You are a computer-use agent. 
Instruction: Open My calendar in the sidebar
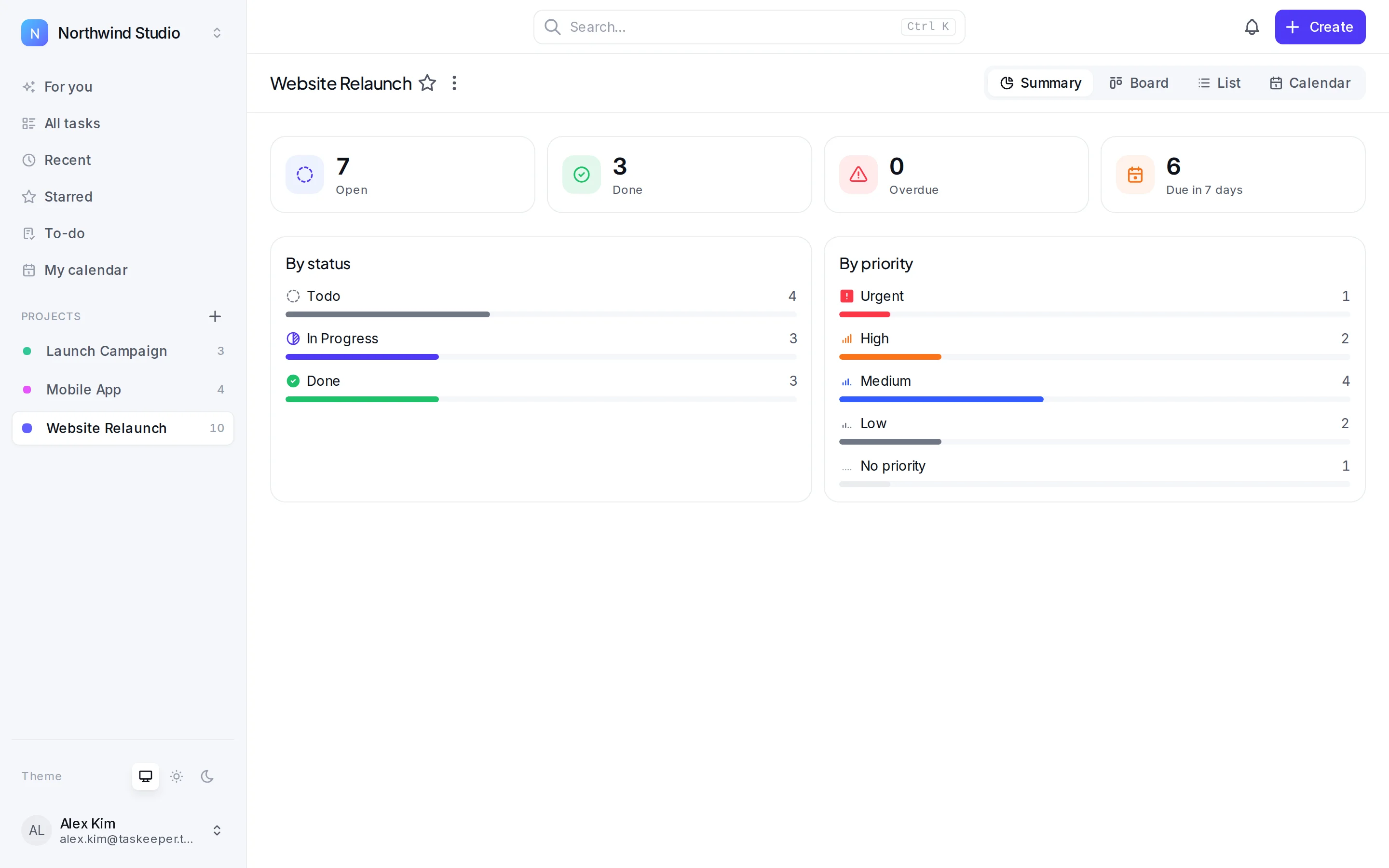click(x=123, y=270)
